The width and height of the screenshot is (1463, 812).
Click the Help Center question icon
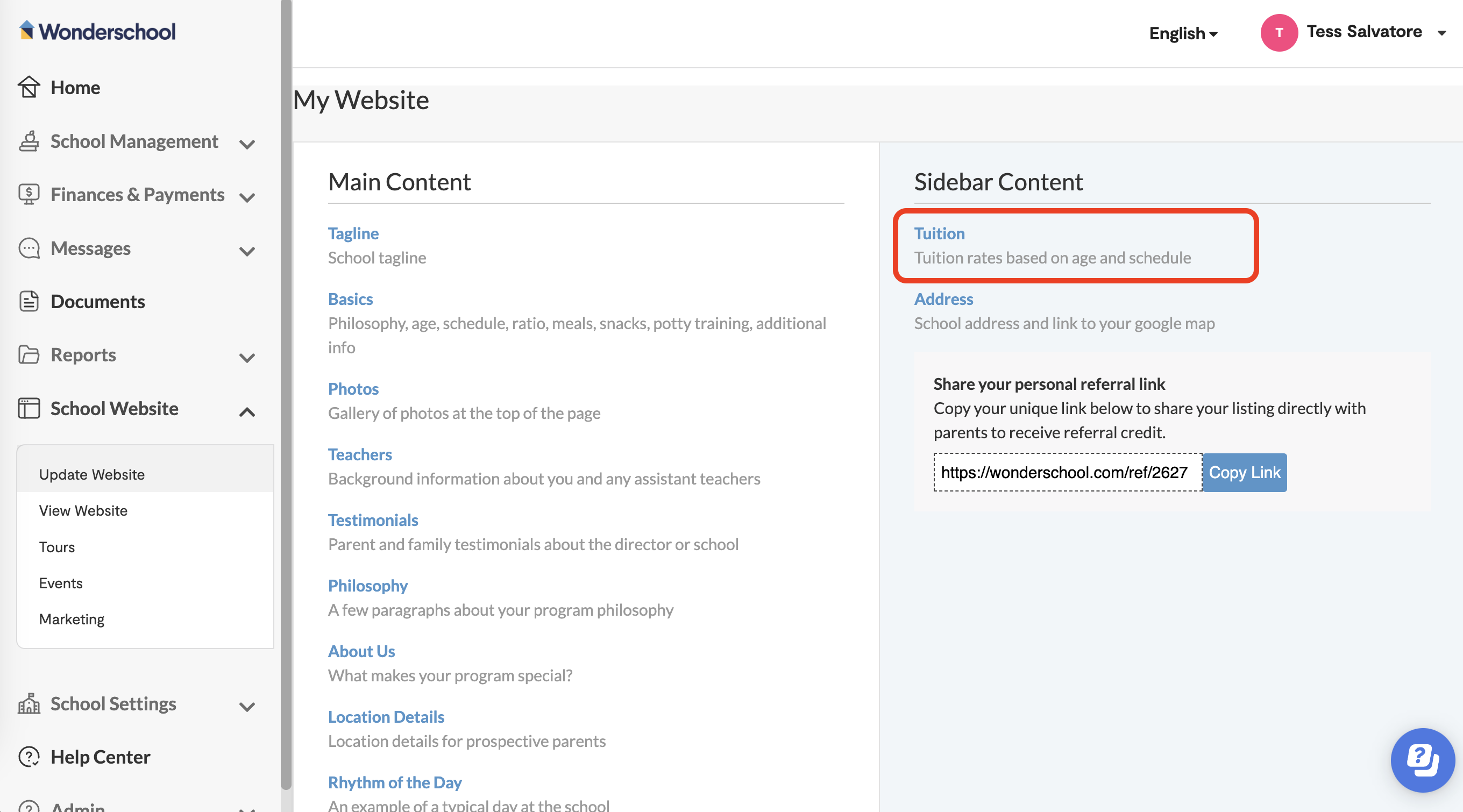[x=29, y=757]
